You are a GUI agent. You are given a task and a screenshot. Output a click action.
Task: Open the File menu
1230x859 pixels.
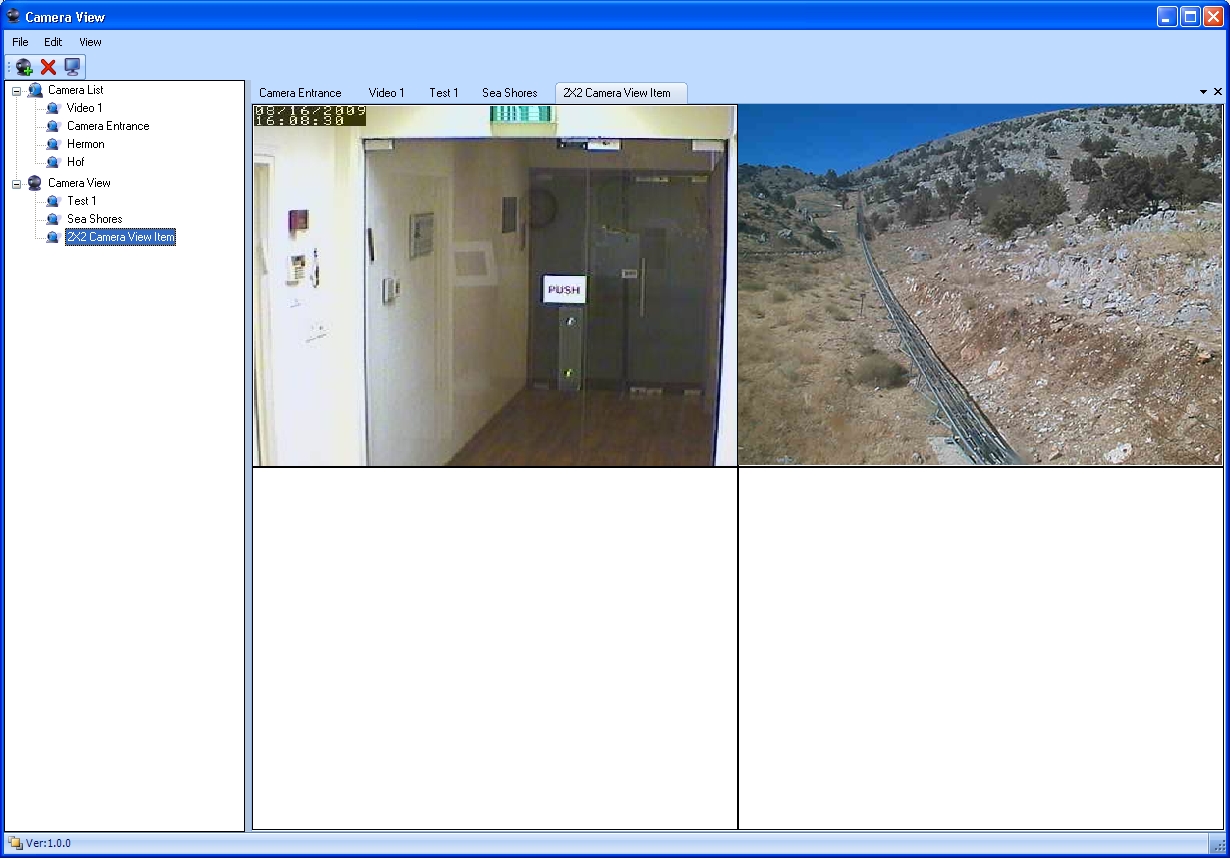coord(18,42)
